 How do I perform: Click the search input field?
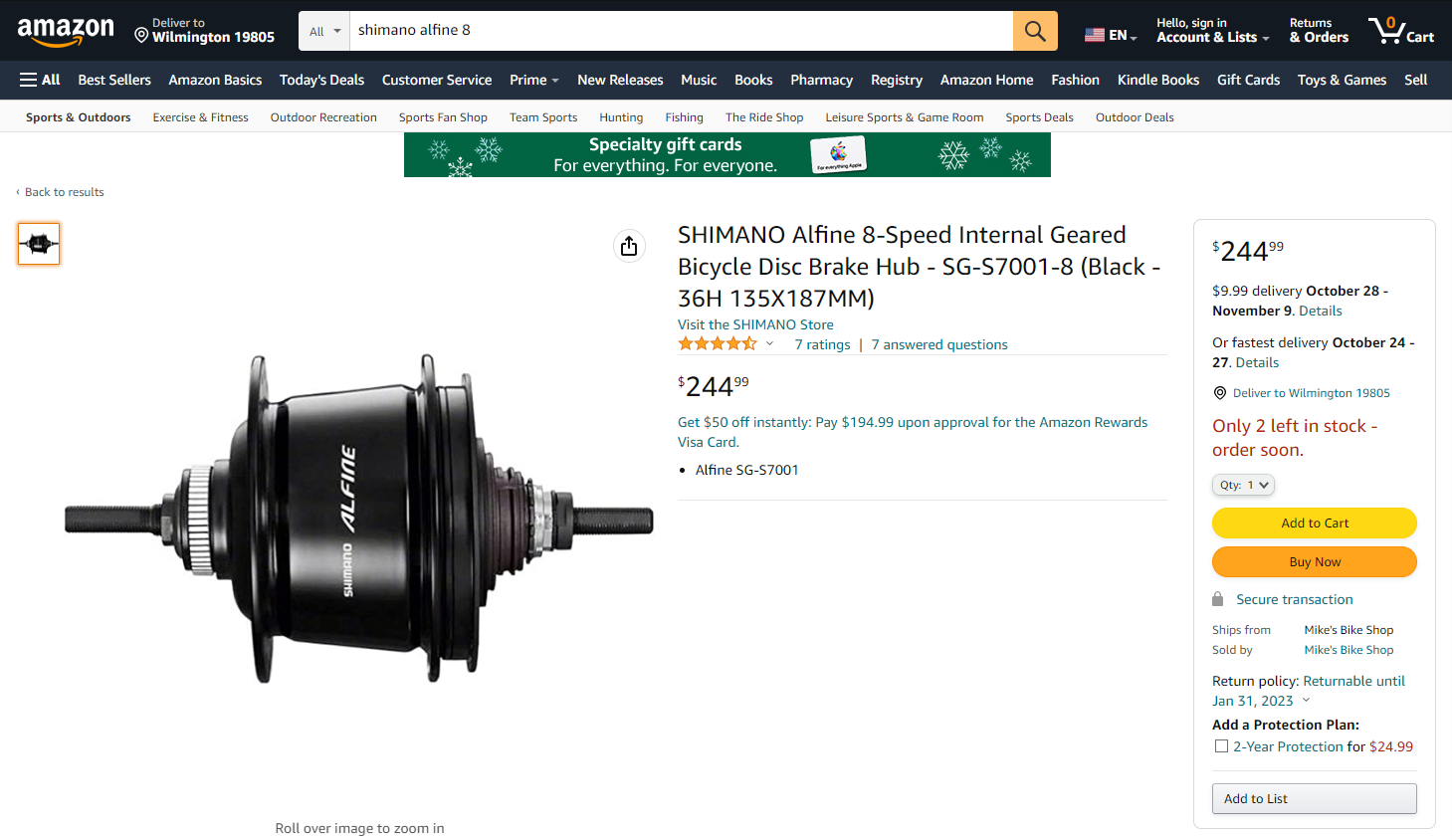(682, 31)
